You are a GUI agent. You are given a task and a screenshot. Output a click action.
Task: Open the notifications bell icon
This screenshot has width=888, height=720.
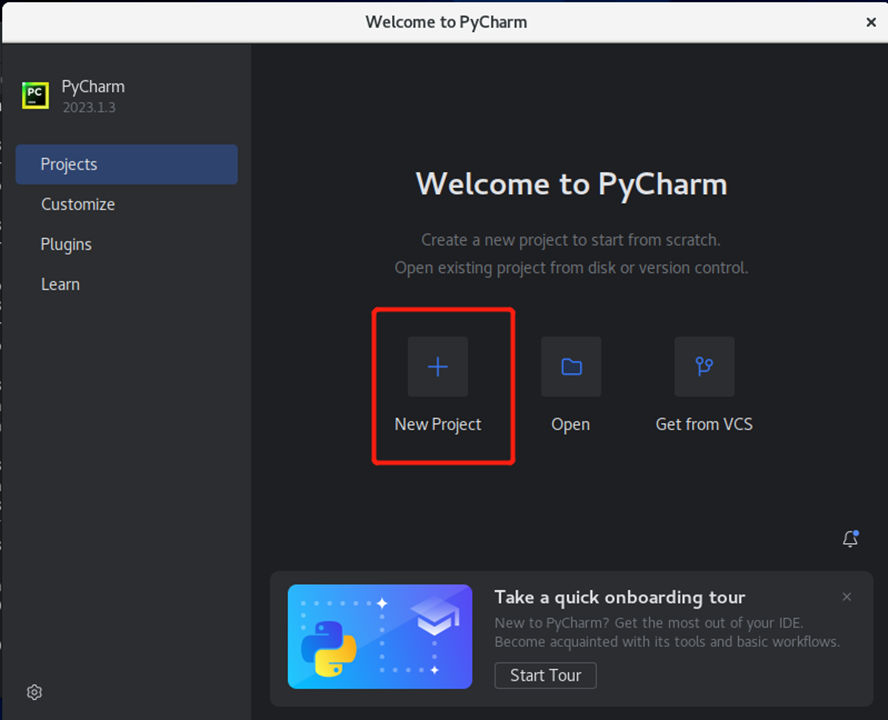(850, 539)
